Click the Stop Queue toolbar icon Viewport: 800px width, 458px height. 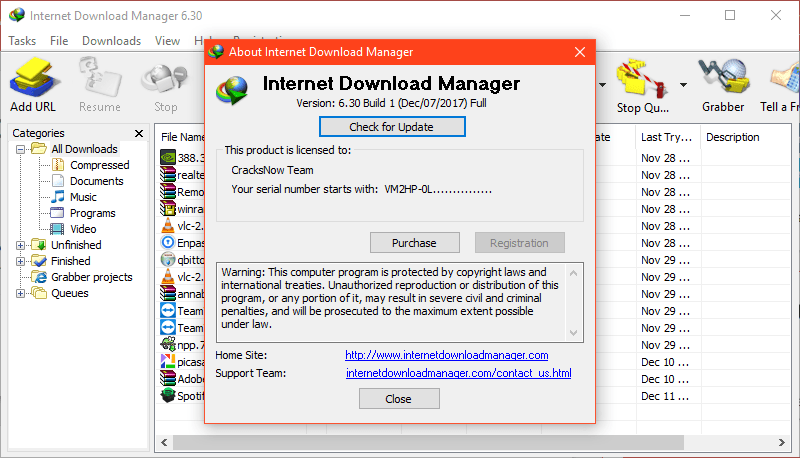click(642, 78)
